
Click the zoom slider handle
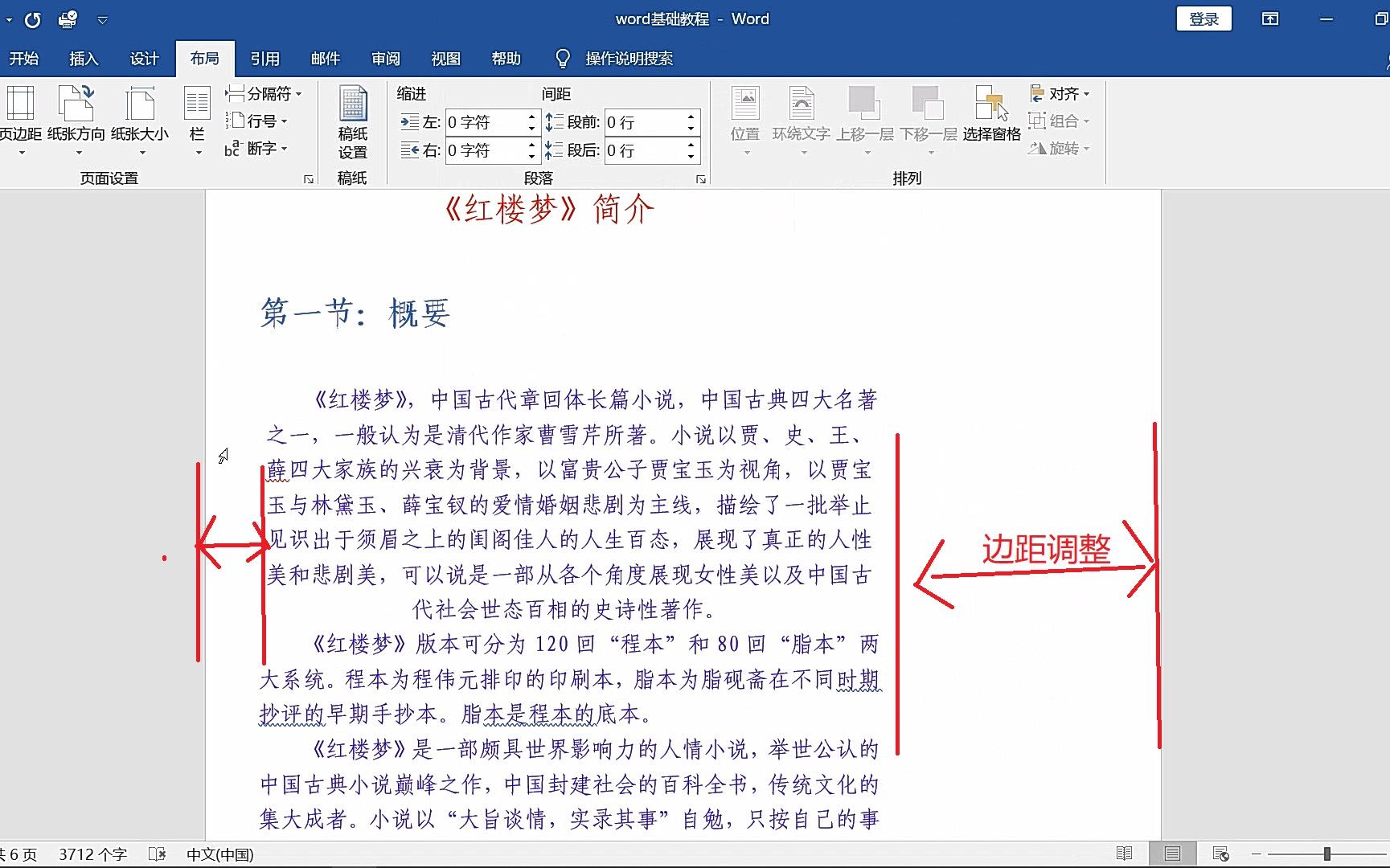tap(1327, 854)
